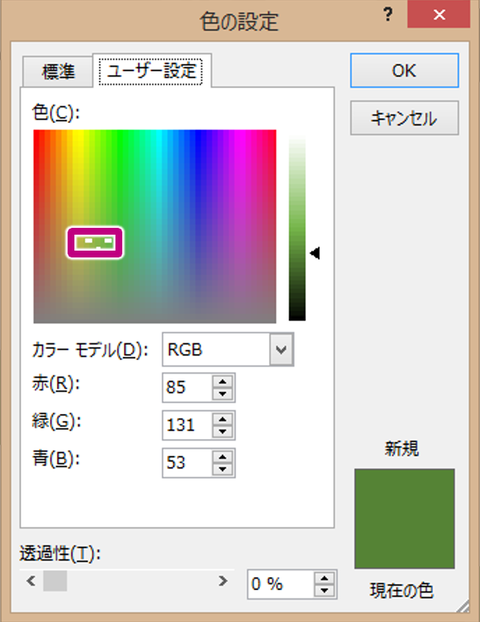The image size is (480, 622).
Task: Click the 現在の色 label
Action: point(401,590)
